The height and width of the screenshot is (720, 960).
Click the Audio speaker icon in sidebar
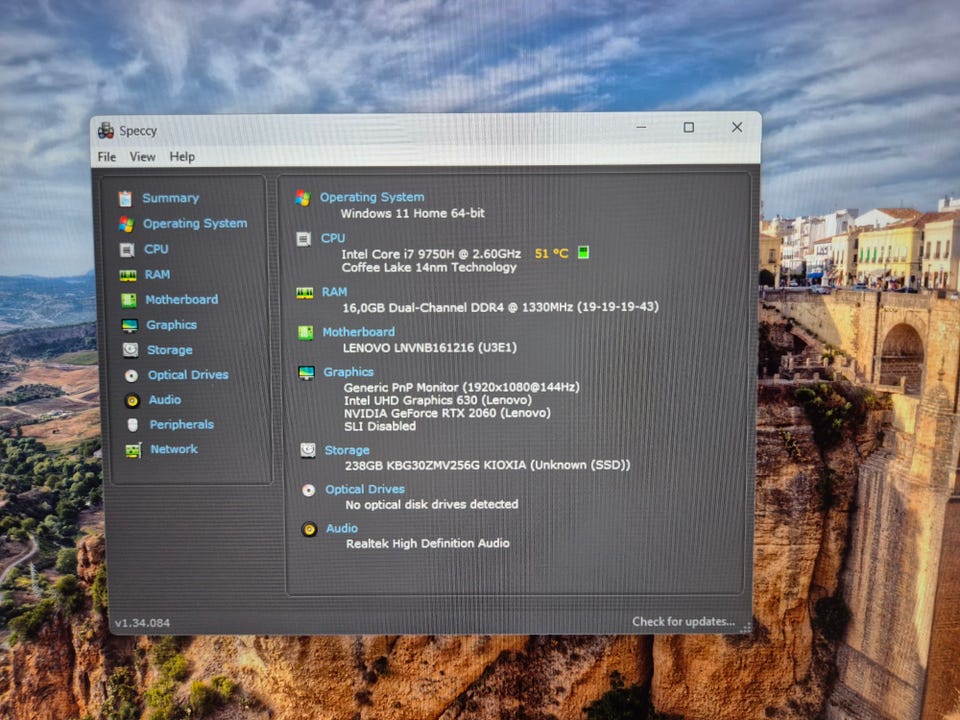[x=132, y=400]
